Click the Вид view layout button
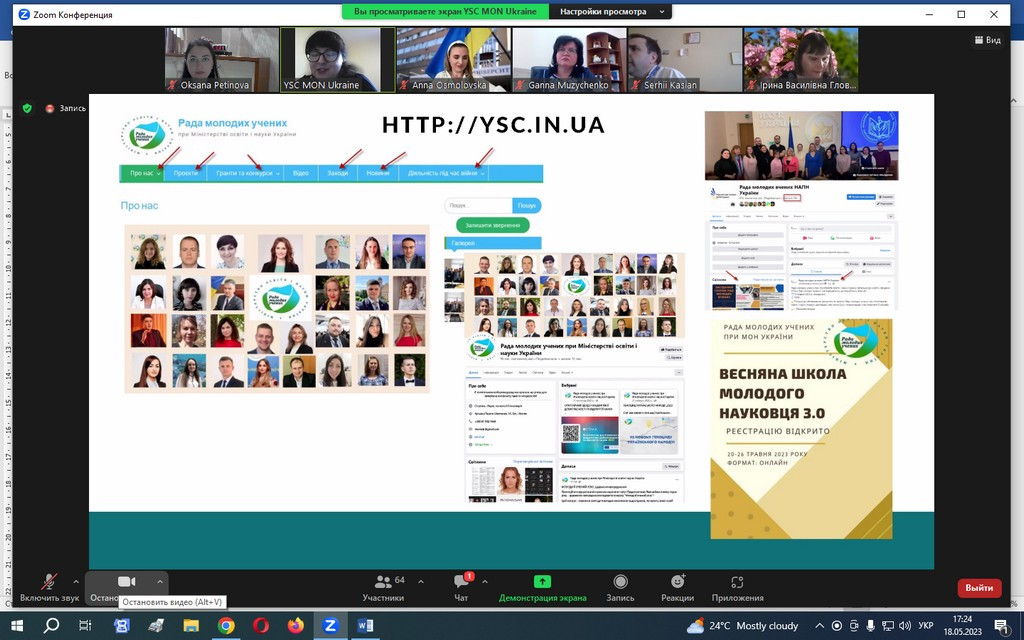This screenshot has width=1024, height=640. click(x=987, y=40)
